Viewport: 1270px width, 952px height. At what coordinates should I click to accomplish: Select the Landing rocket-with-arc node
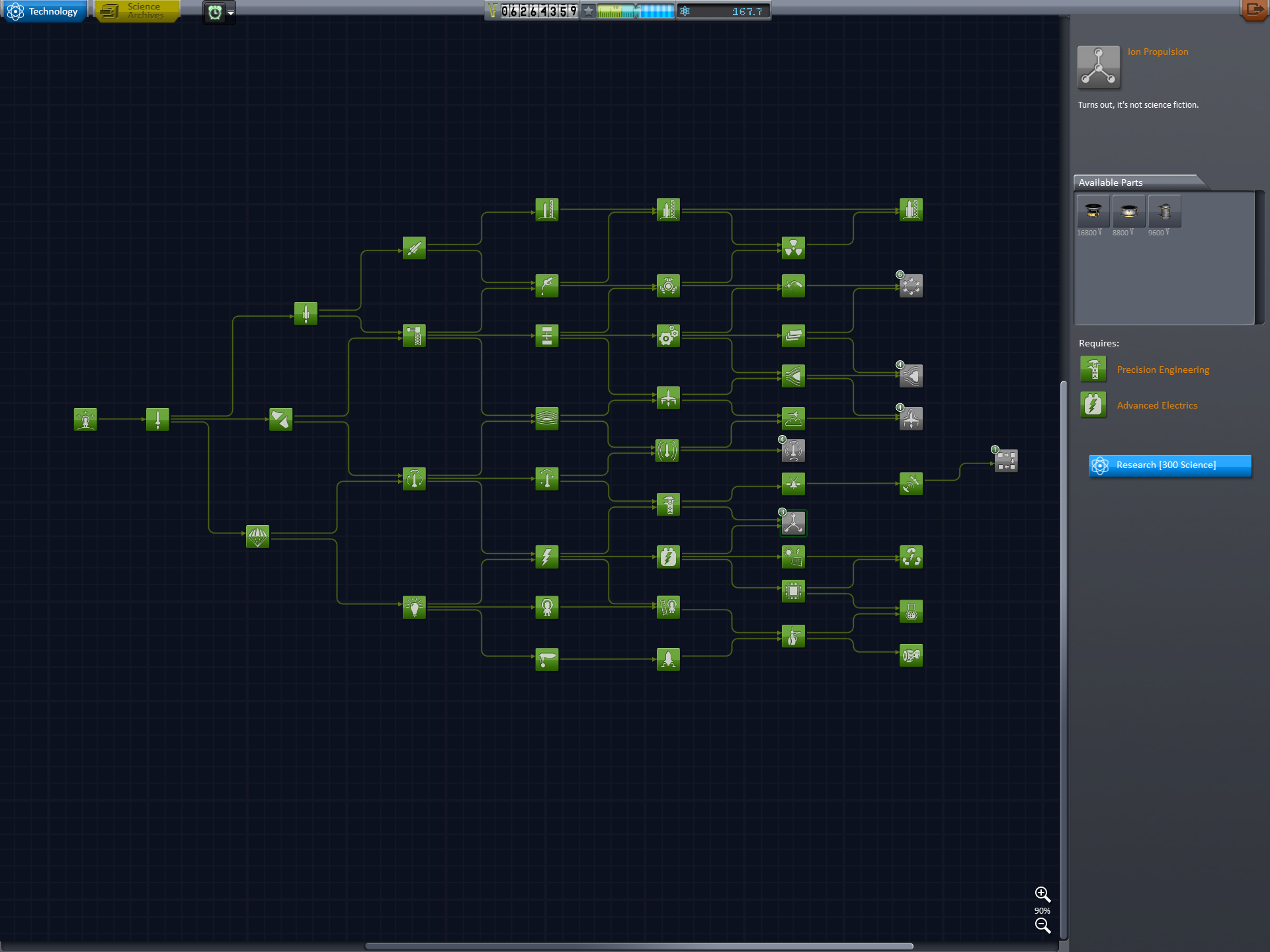point(546,478)
